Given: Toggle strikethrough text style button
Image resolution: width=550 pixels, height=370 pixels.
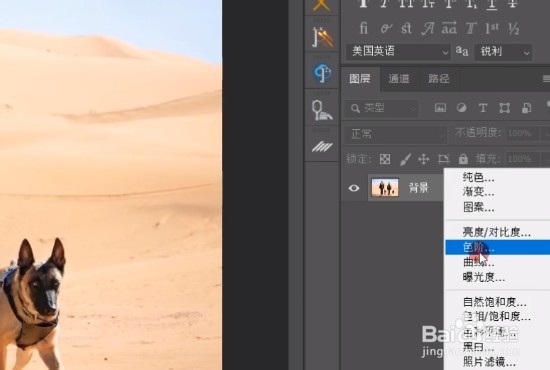Looking at the screenshot, I should click(x=513, y=4).
